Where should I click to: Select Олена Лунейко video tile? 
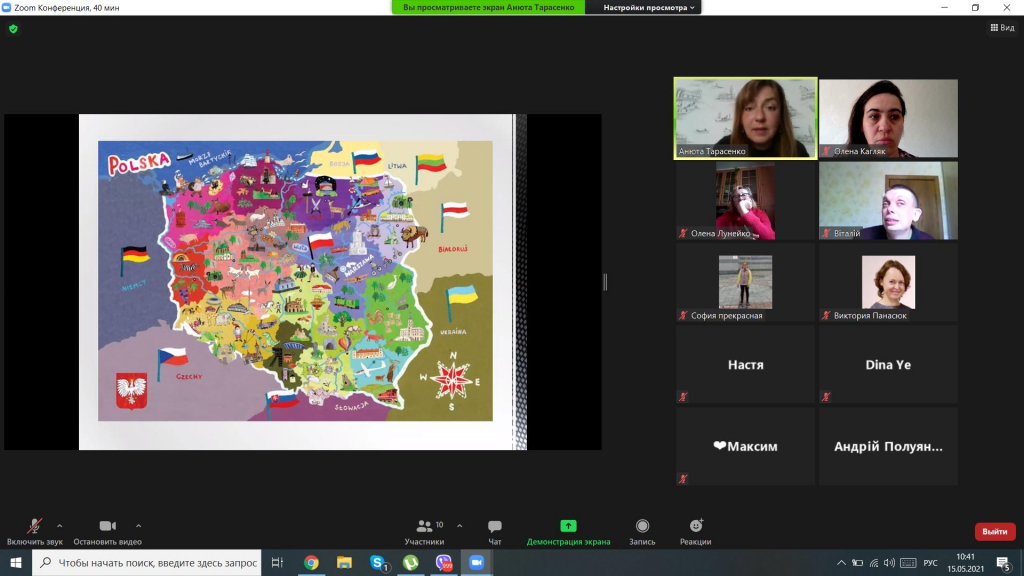click(x=745, y=200)
